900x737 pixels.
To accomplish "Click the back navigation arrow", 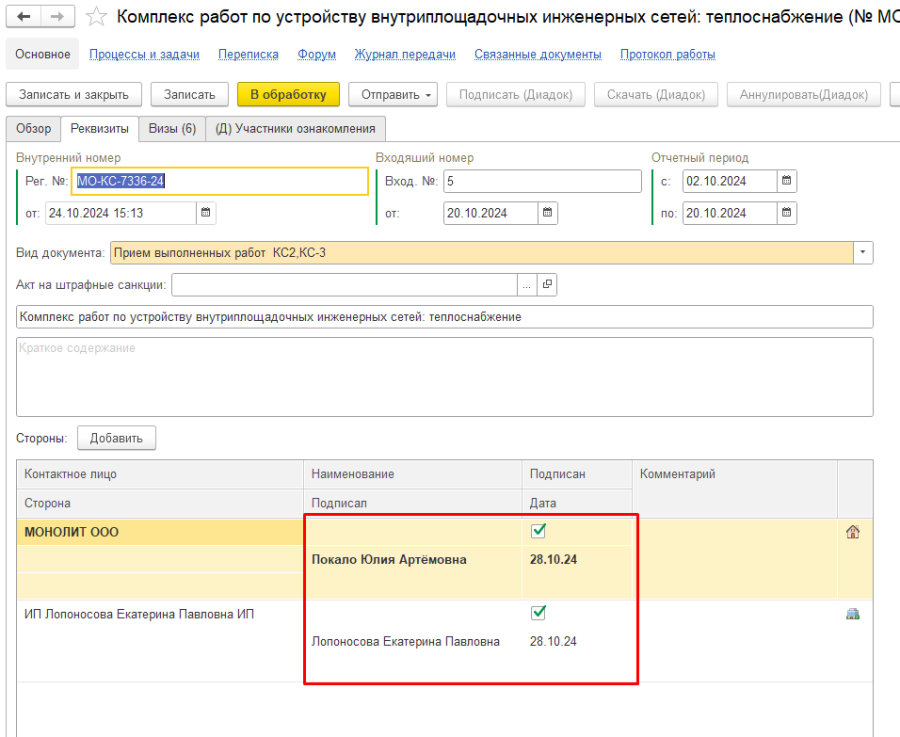I will coord(24,17).
